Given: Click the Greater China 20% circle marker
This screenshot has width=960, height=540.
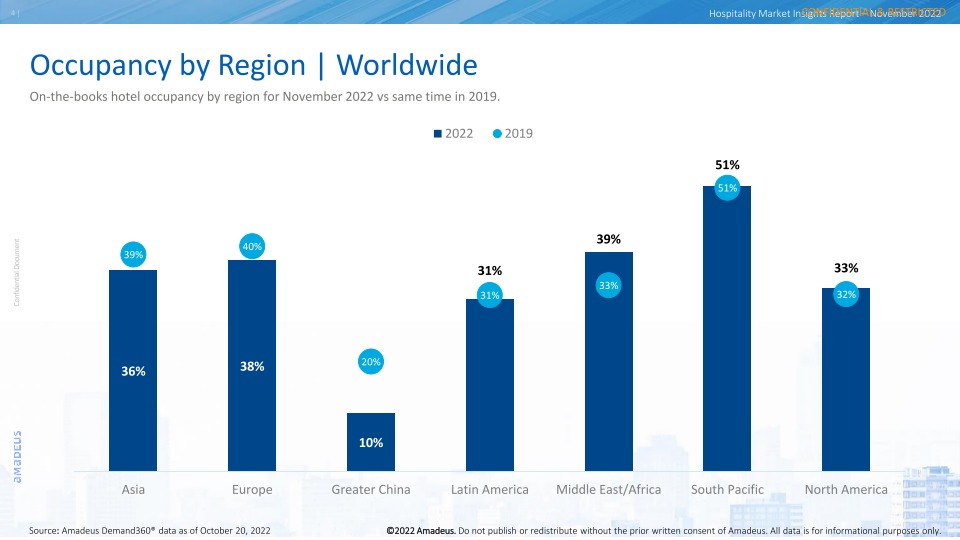Looking at the screenshot, I should point(370,362).
